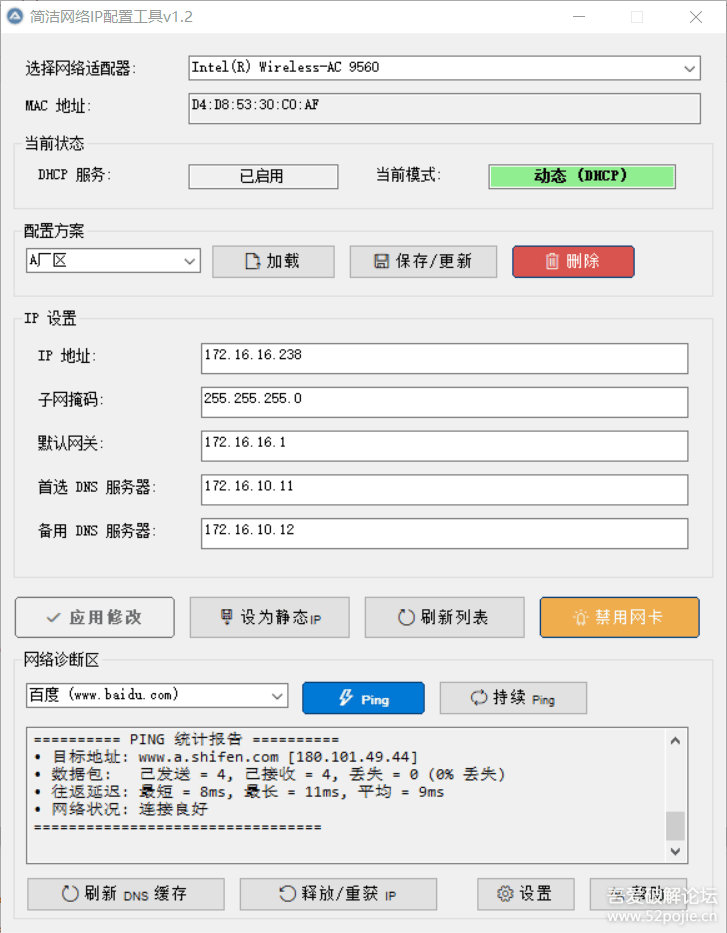
Task: Click the 加载 load profile button
Action: [273, 261]
